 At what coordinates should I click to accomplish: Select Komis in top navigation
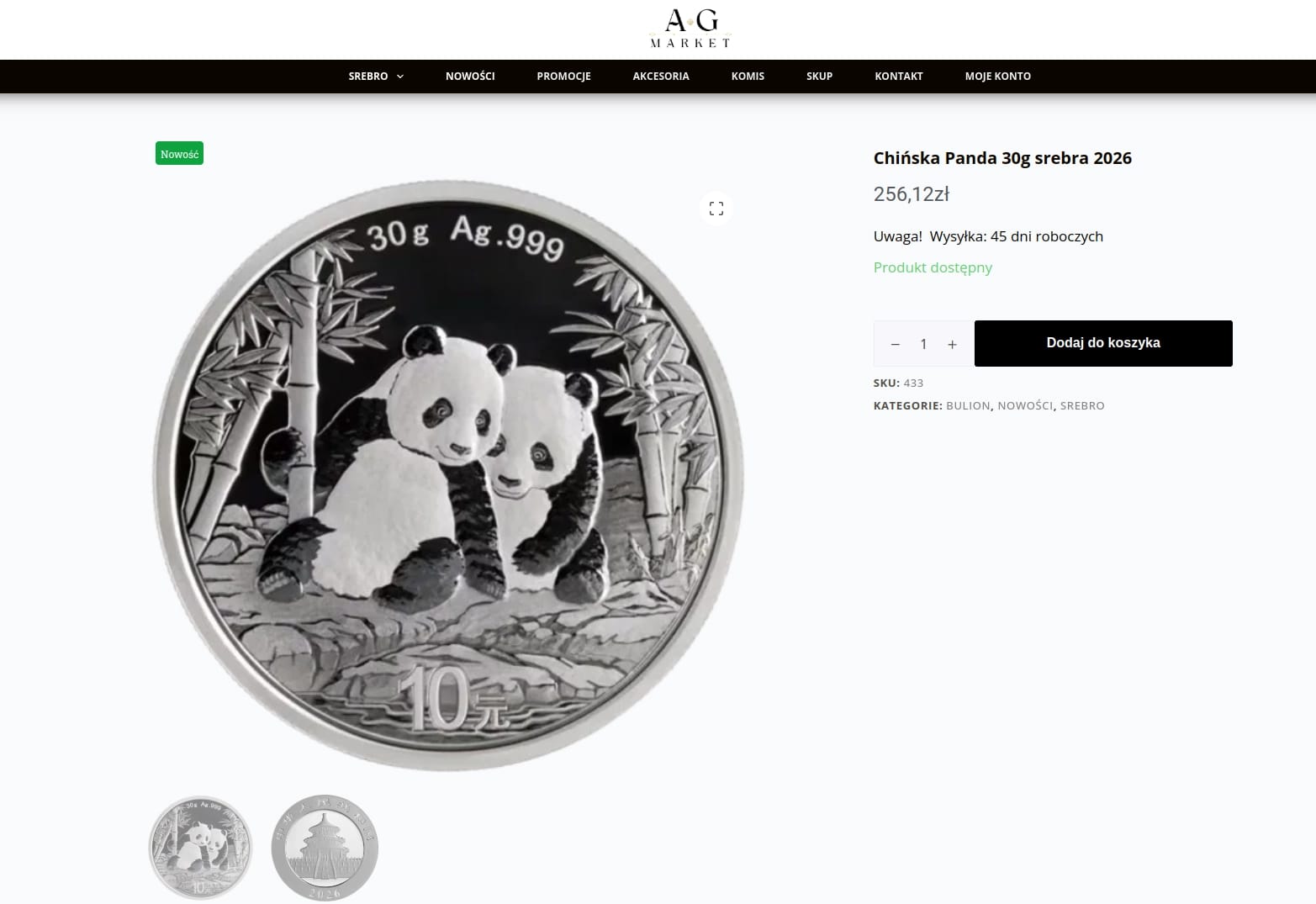pos(748,77)
